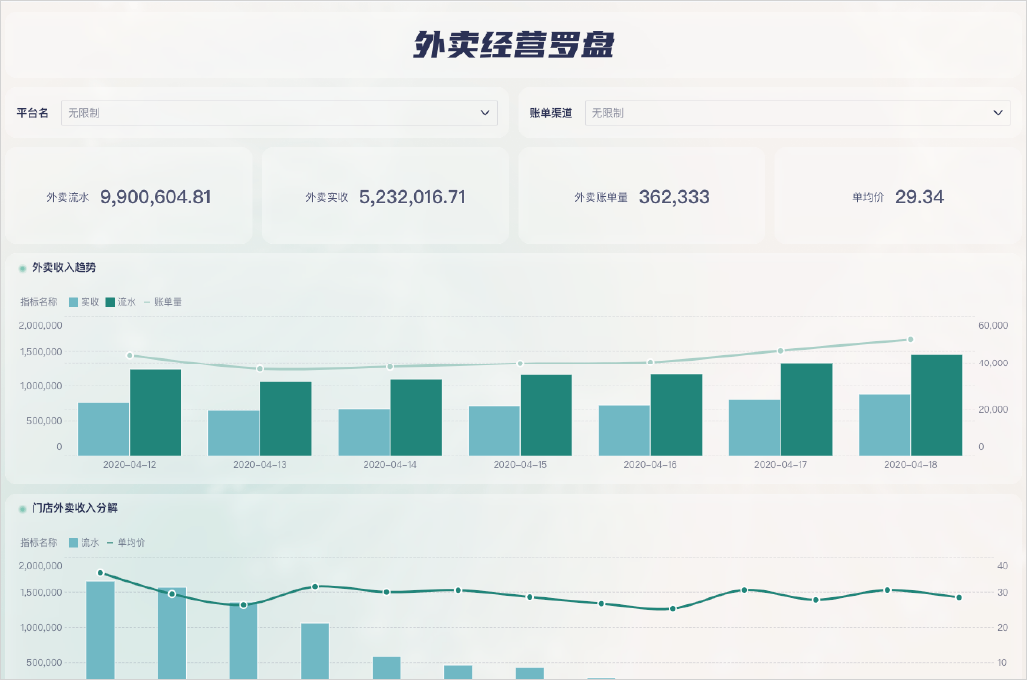The width and height of the screenshot is (1027, 680).
Task: Click 账单量 data point on 2020-04-18
Action: click(x=910, y=340)
